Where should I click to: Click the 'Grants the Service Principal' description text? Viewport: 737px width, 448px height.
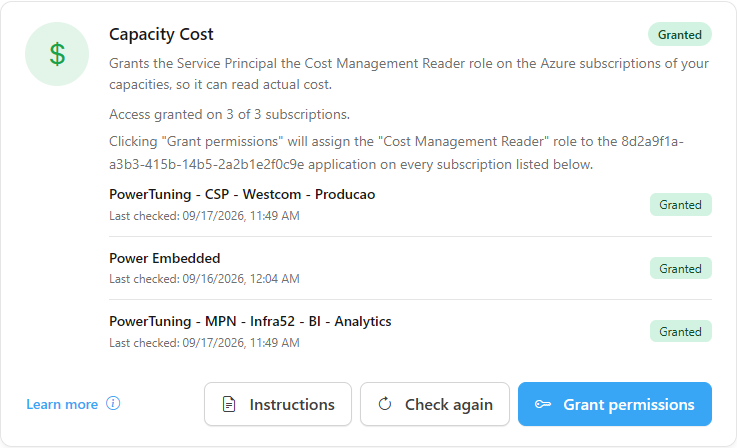point(409,74)
